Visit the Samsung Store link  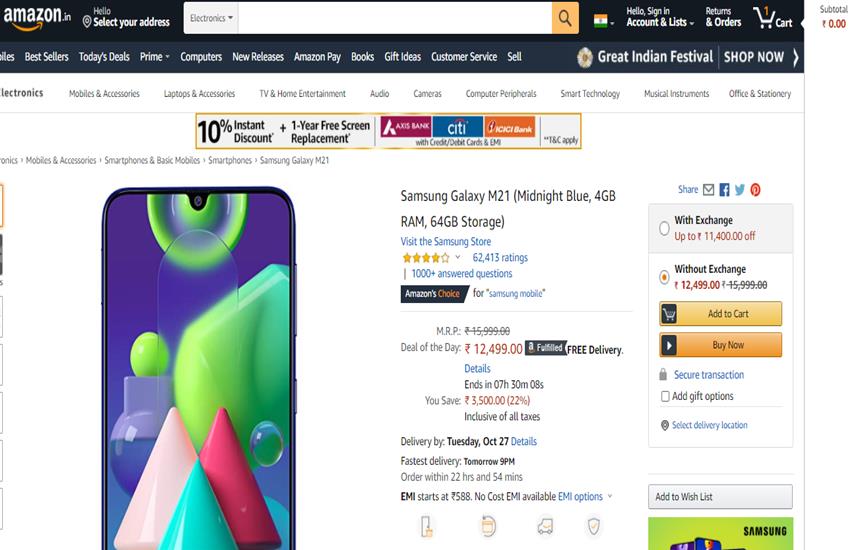(x=446, y=241)
